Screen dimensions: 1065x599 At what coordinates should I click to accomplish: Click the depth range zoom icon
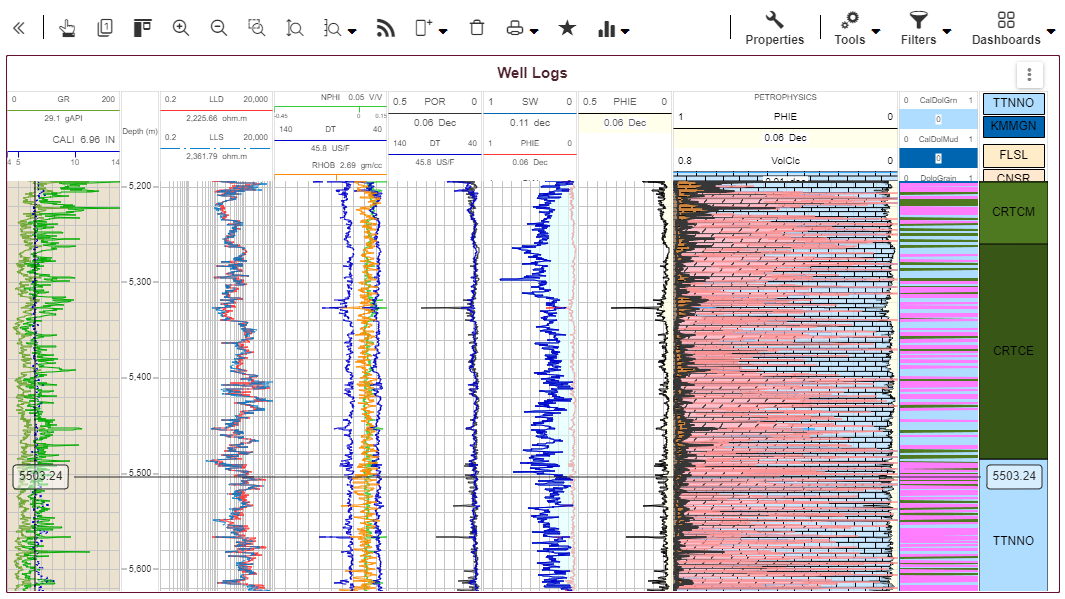(x=332, y=29)
